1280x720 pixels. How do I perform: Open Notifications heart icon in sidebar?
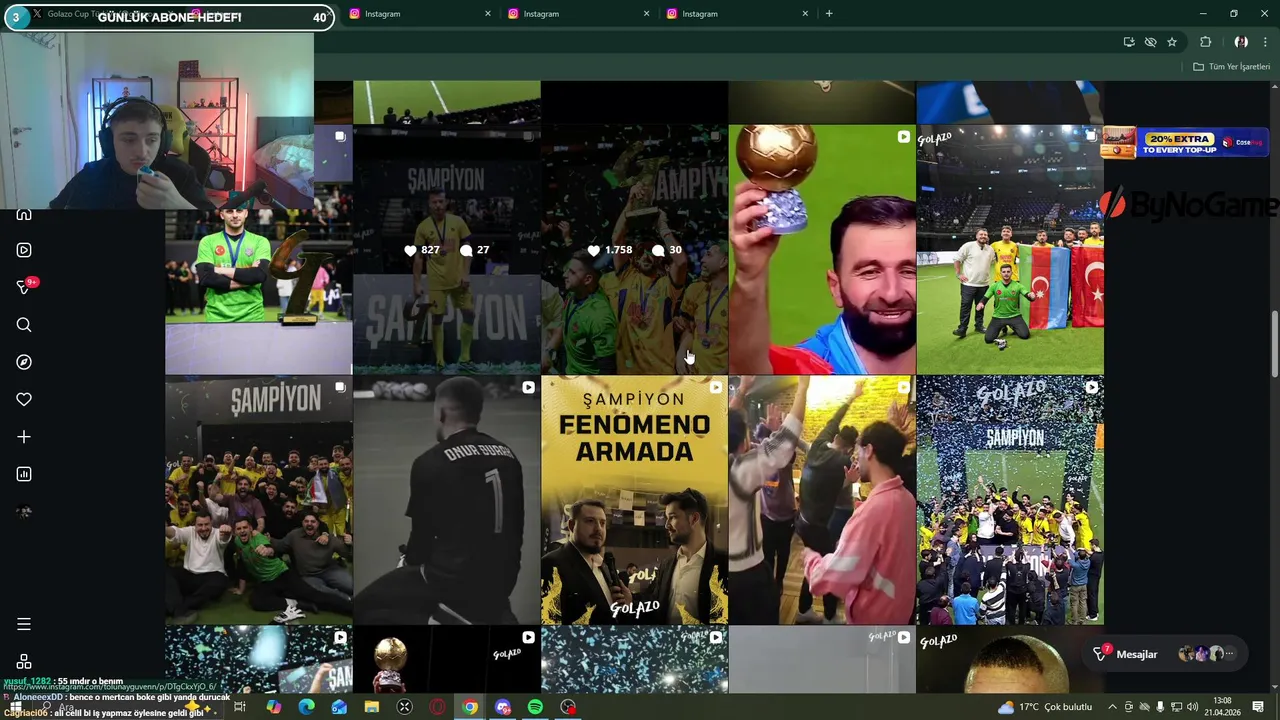coord(24,399)
